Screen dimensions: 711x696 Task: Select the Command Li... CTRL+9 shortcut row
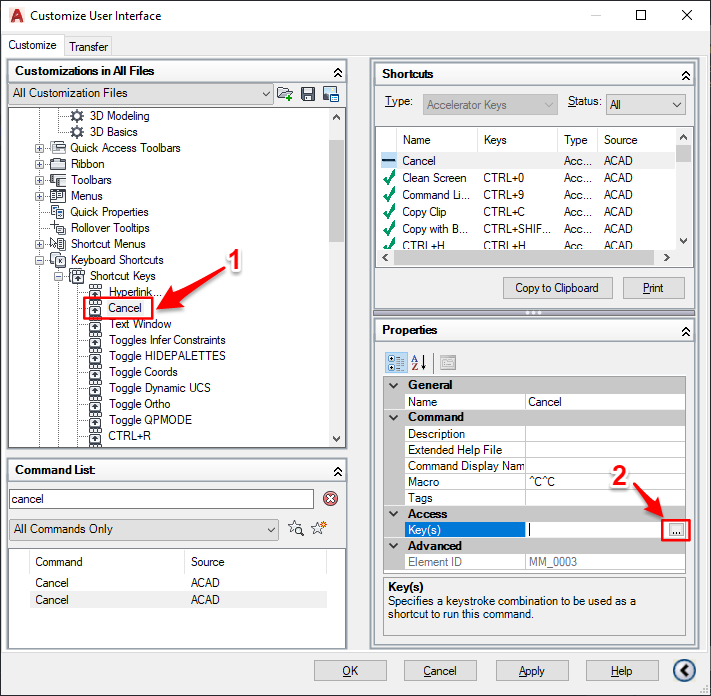[527, 195]
